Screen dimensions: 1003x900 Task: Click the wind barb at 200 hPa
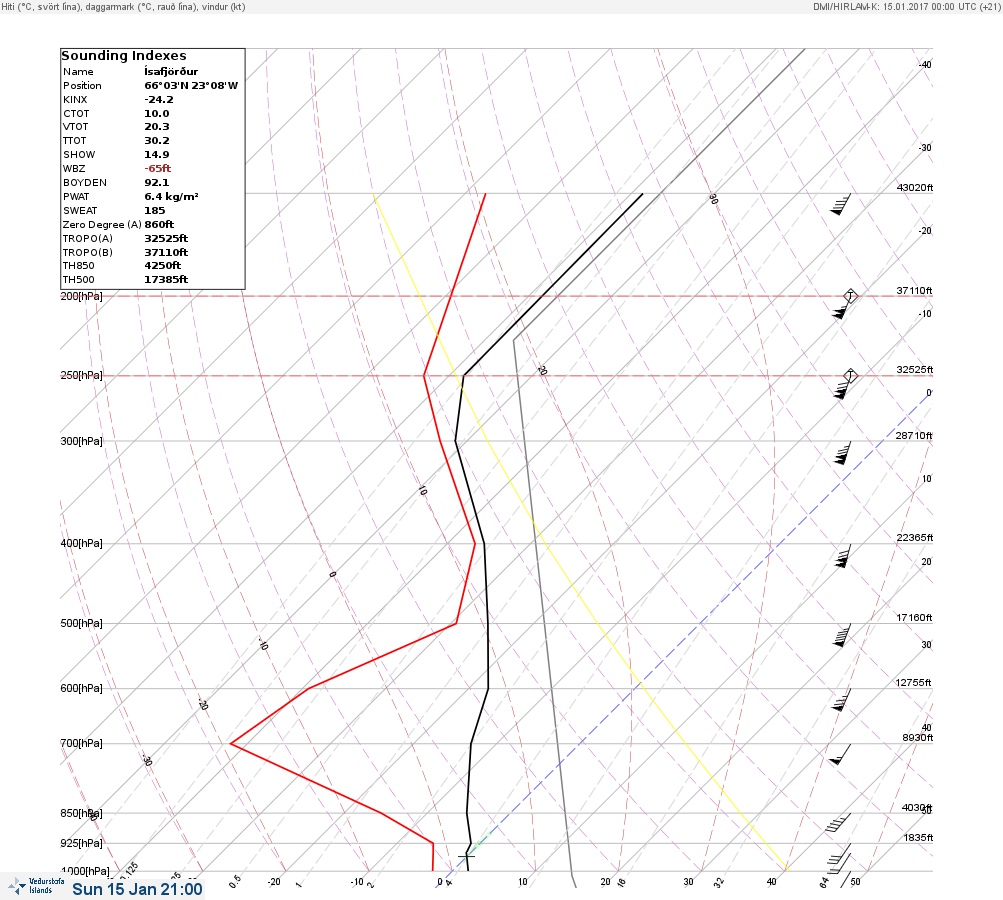[843, 307]
